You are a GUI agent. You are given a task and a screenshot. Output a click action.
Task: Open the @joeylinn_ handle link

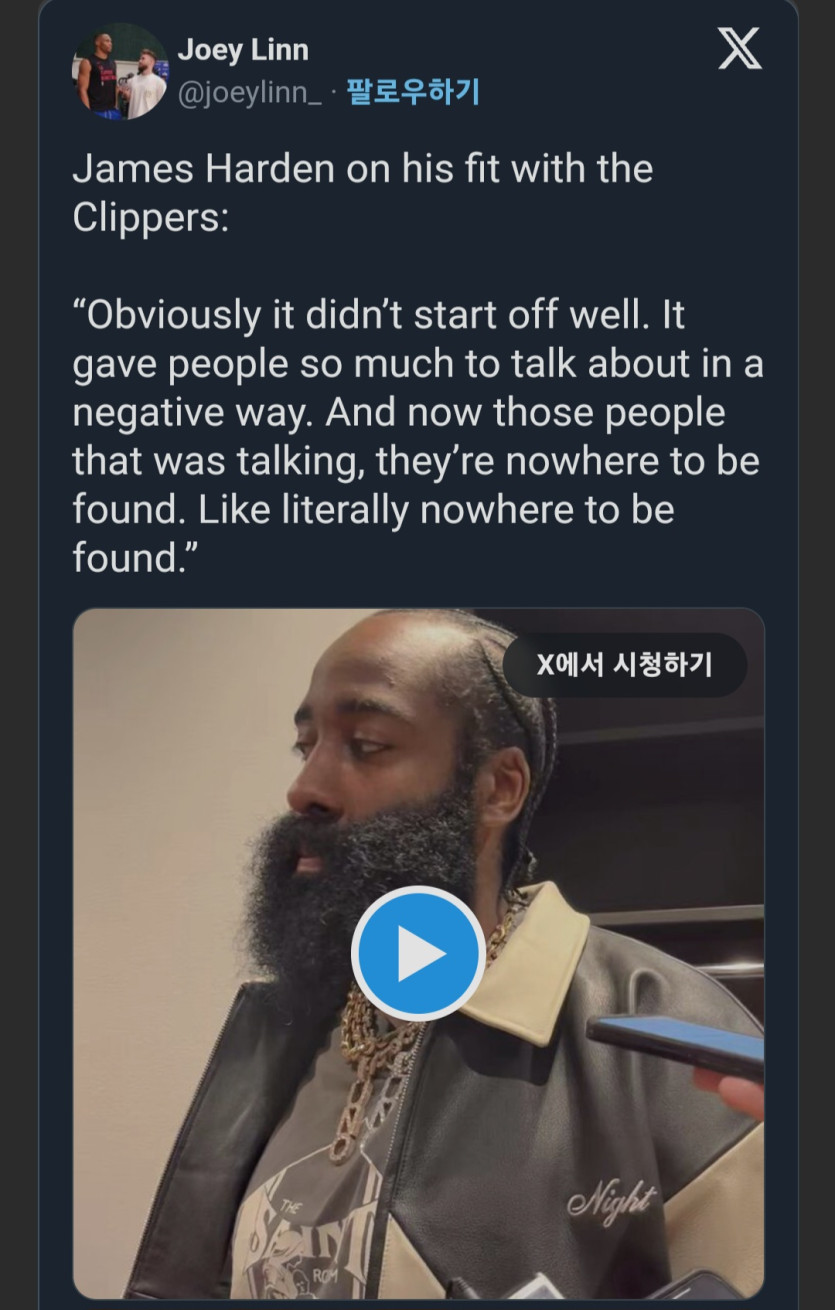pyautogui.click(x=249, y=94)
